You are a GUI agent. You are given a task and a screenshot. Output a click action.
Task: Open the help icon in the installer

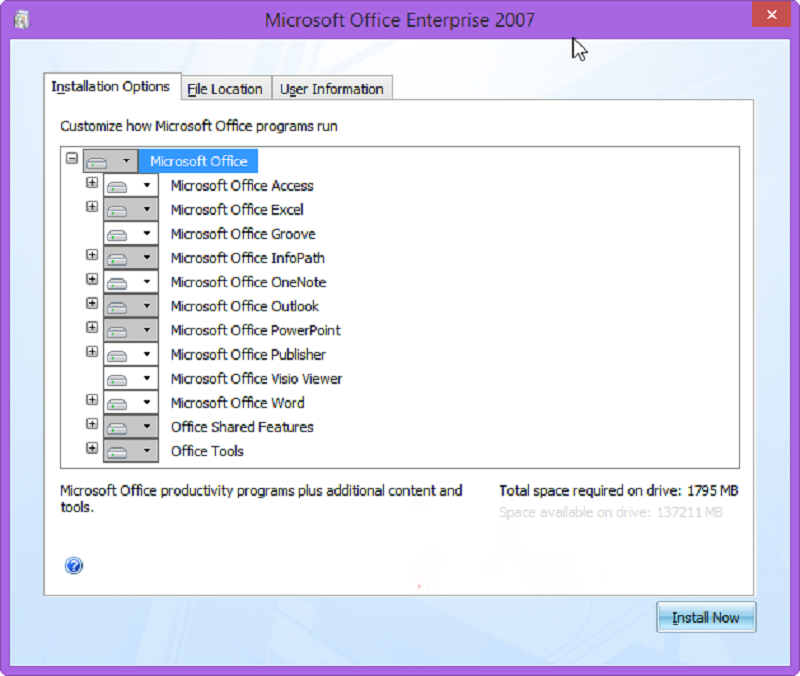pyautogui.click(x=74, y=565)
